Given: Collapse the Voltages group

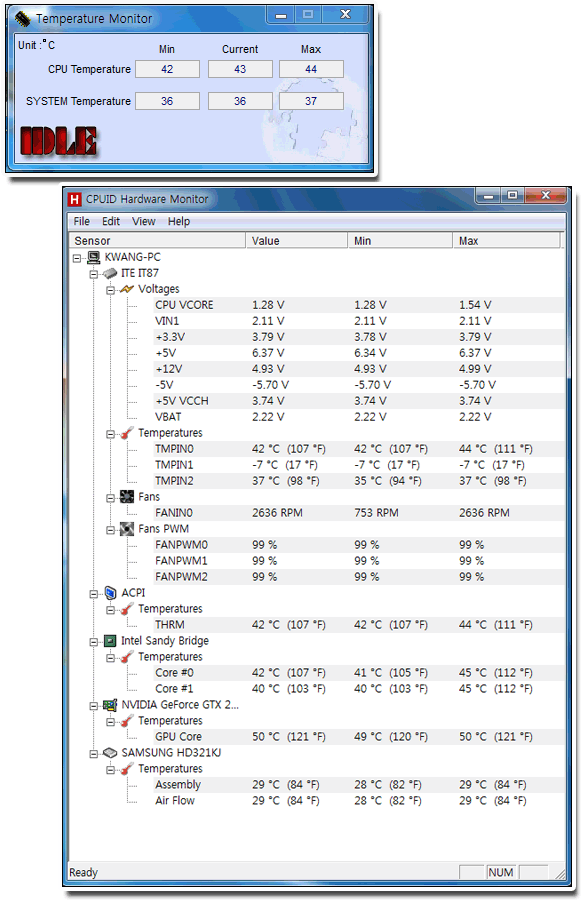Looking at the screenshot, I should pyautogui.click(x=110, y=290).
